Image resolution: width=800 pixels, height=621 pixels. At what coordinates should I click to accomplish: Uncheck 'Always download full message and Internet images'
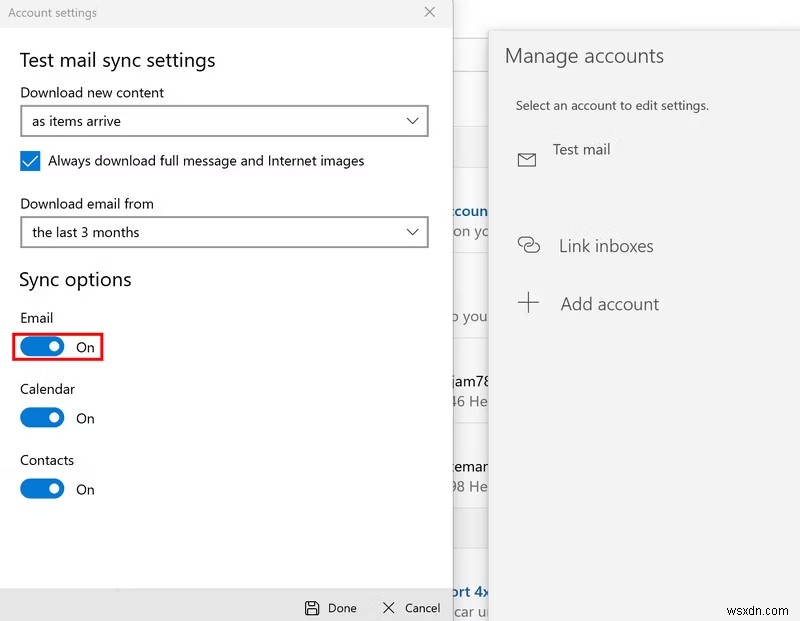pos(29,160)
